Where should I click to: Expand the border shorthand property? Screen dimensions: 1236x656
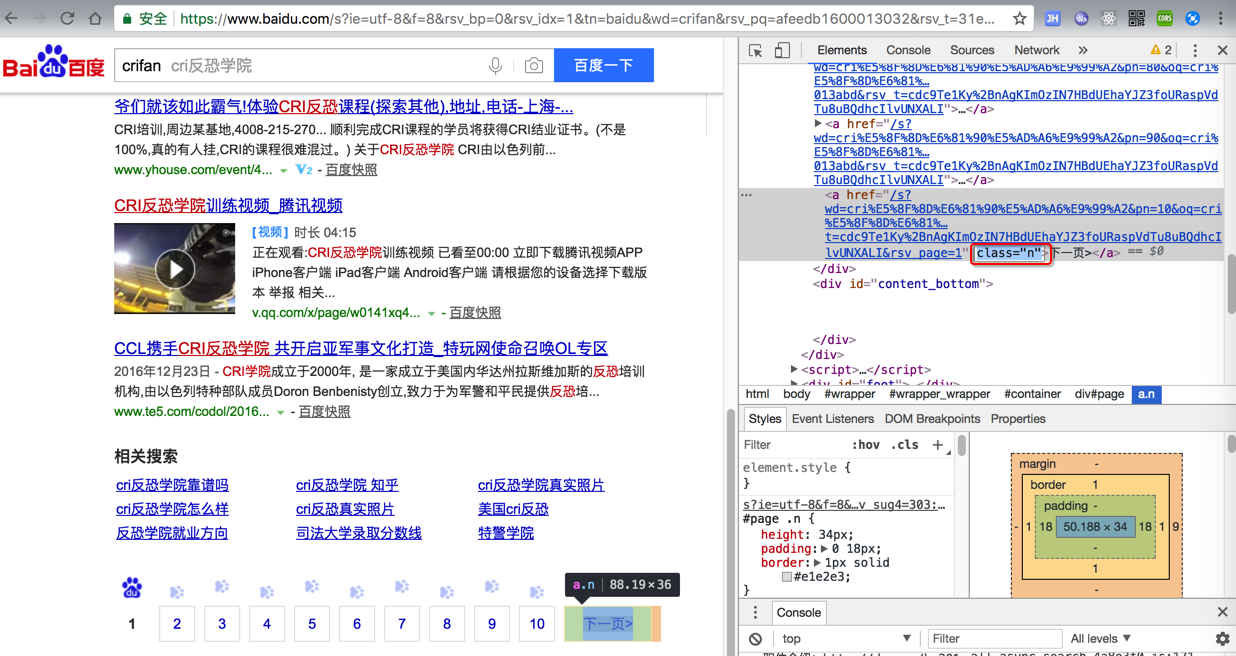[x=817, y=563]
